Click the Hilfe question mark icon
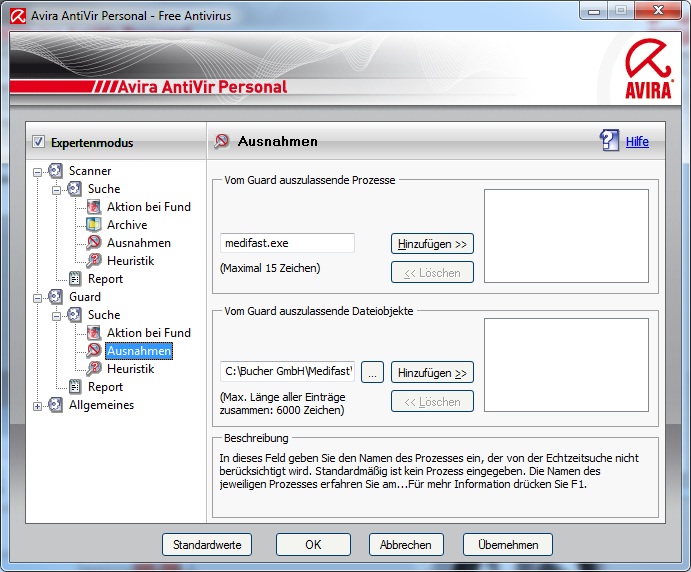This screenshot has width=691, height=572. pos(609,141)
